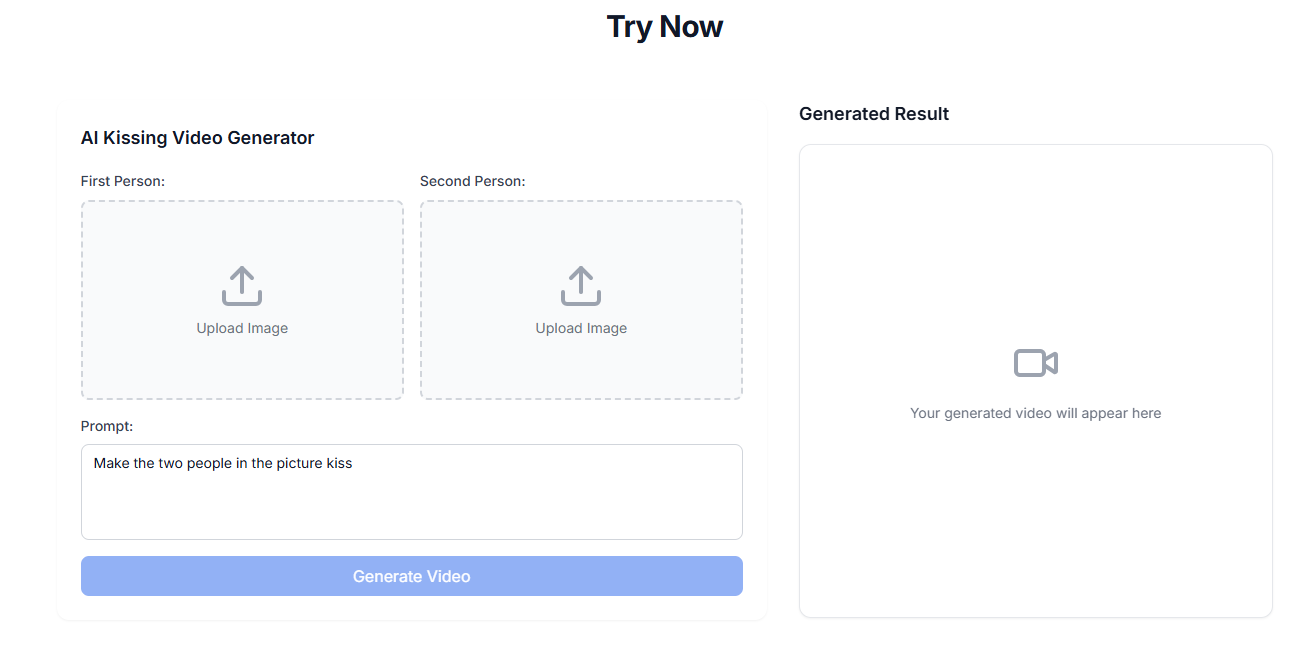1311x649 pixels.
Task: Click the empty Generated Result preview panel
Action: click(1036, 381)
